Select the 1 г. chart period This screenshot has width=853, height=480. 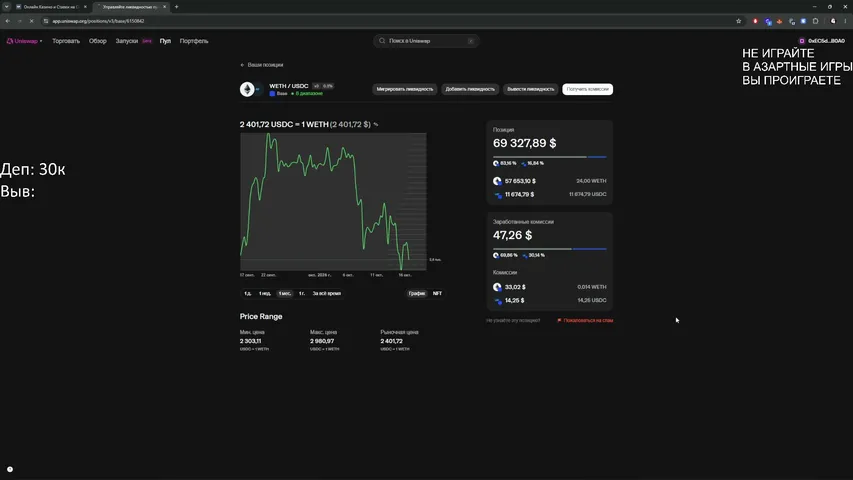pyautogui.click(x=302, y=293)
